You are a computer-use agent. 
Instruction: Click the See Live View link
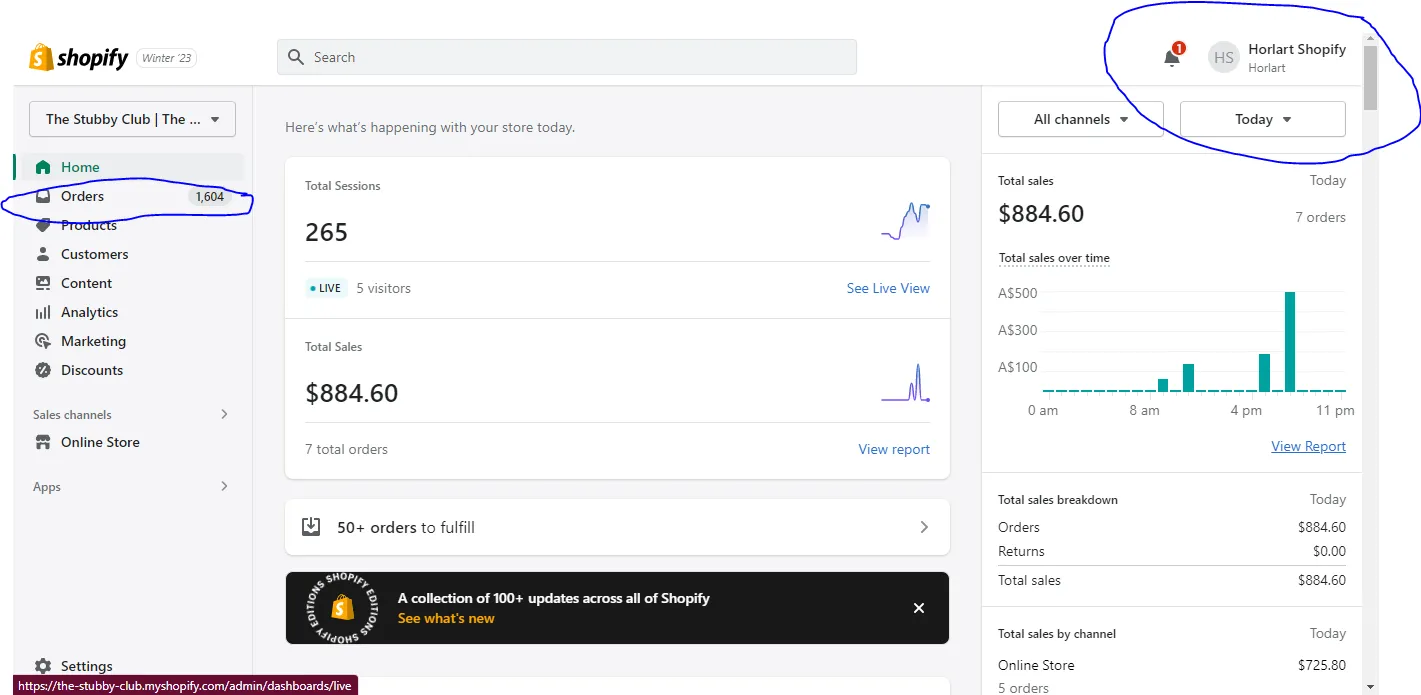[887, 288]
